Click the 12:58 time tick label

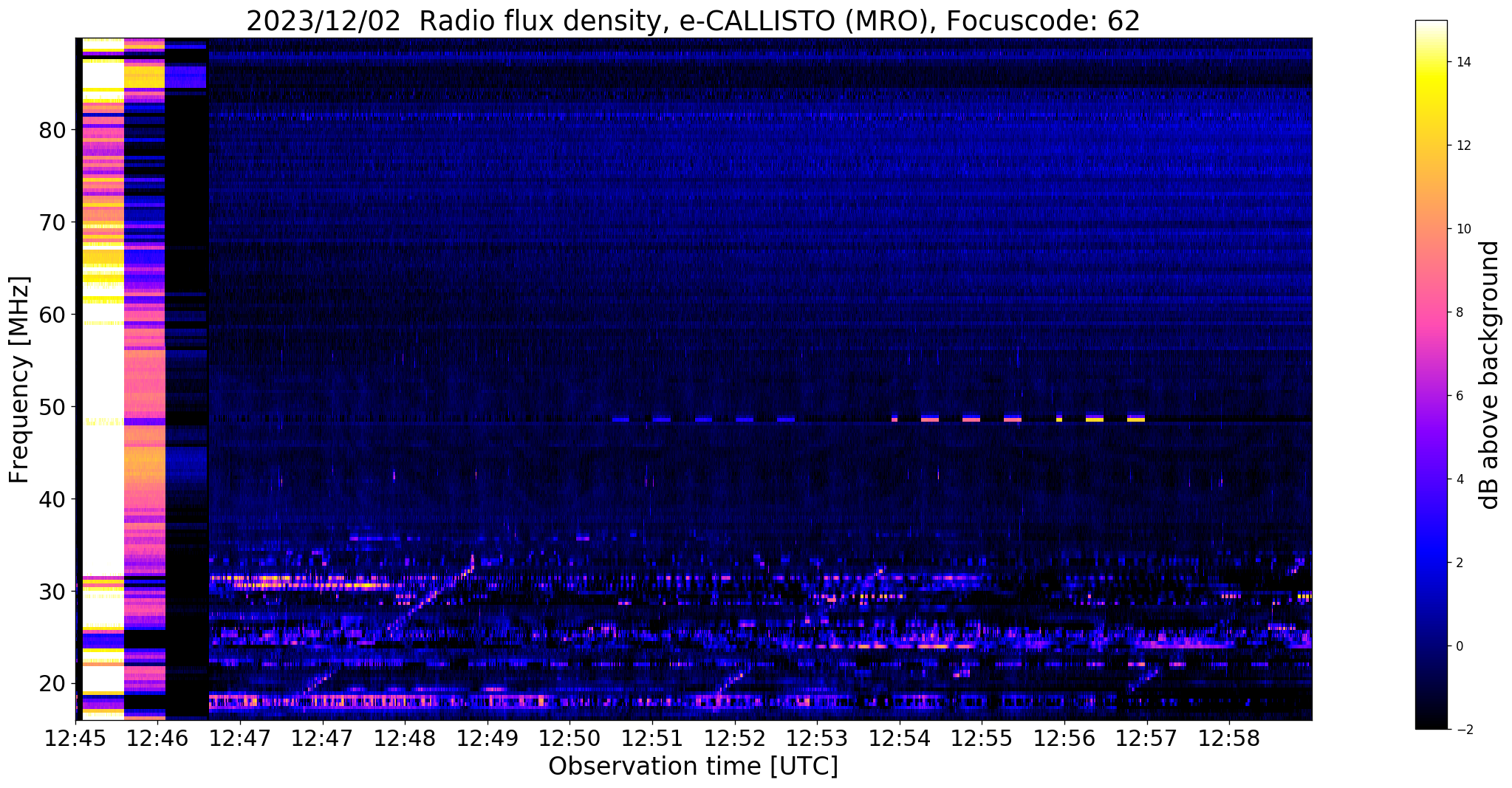1229,739
